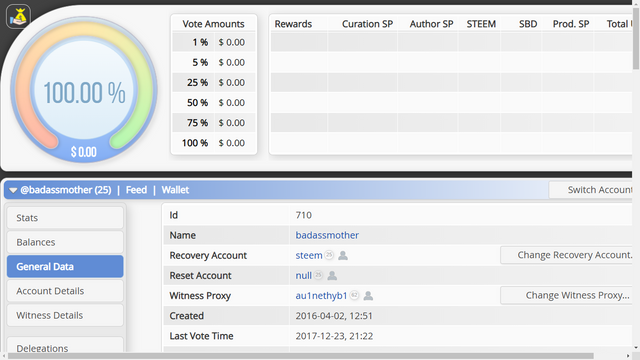Click the horizontal scrollbar left arrow
The image size is (640, 360).
point(4,356)
